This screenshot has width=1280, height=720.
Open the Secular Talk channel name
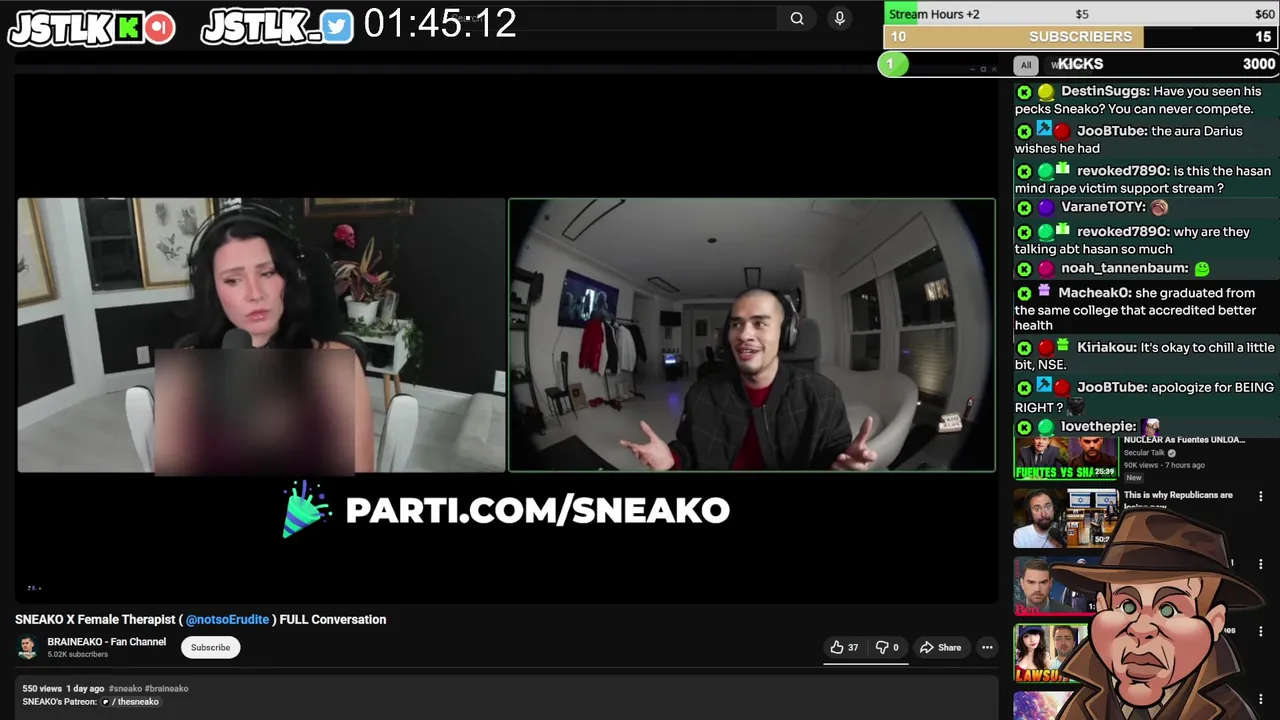(1144, 453)
